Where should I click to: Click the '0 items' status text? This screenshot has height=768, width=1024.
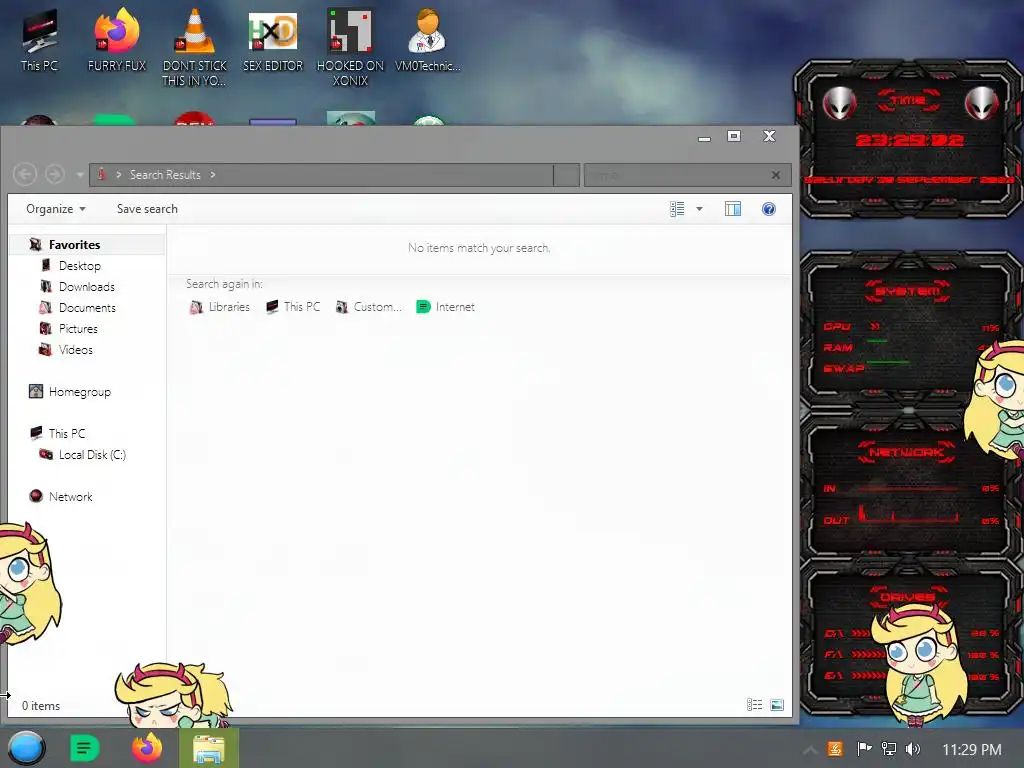[41, 706]
